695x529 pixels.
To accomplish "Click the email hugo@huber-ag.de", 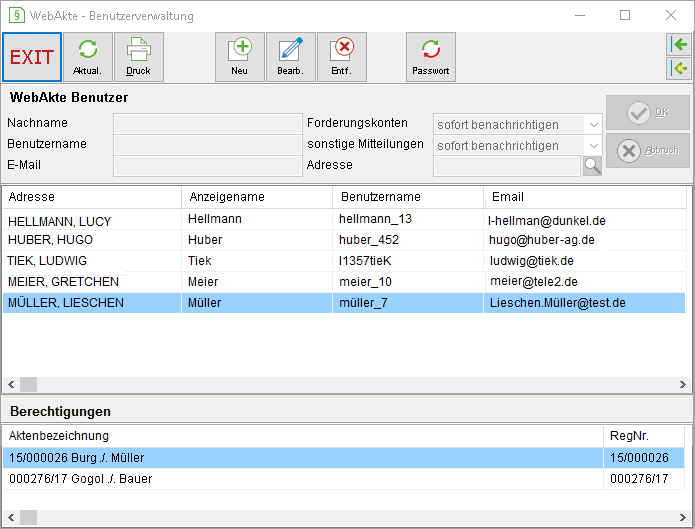I will (542, 240).
